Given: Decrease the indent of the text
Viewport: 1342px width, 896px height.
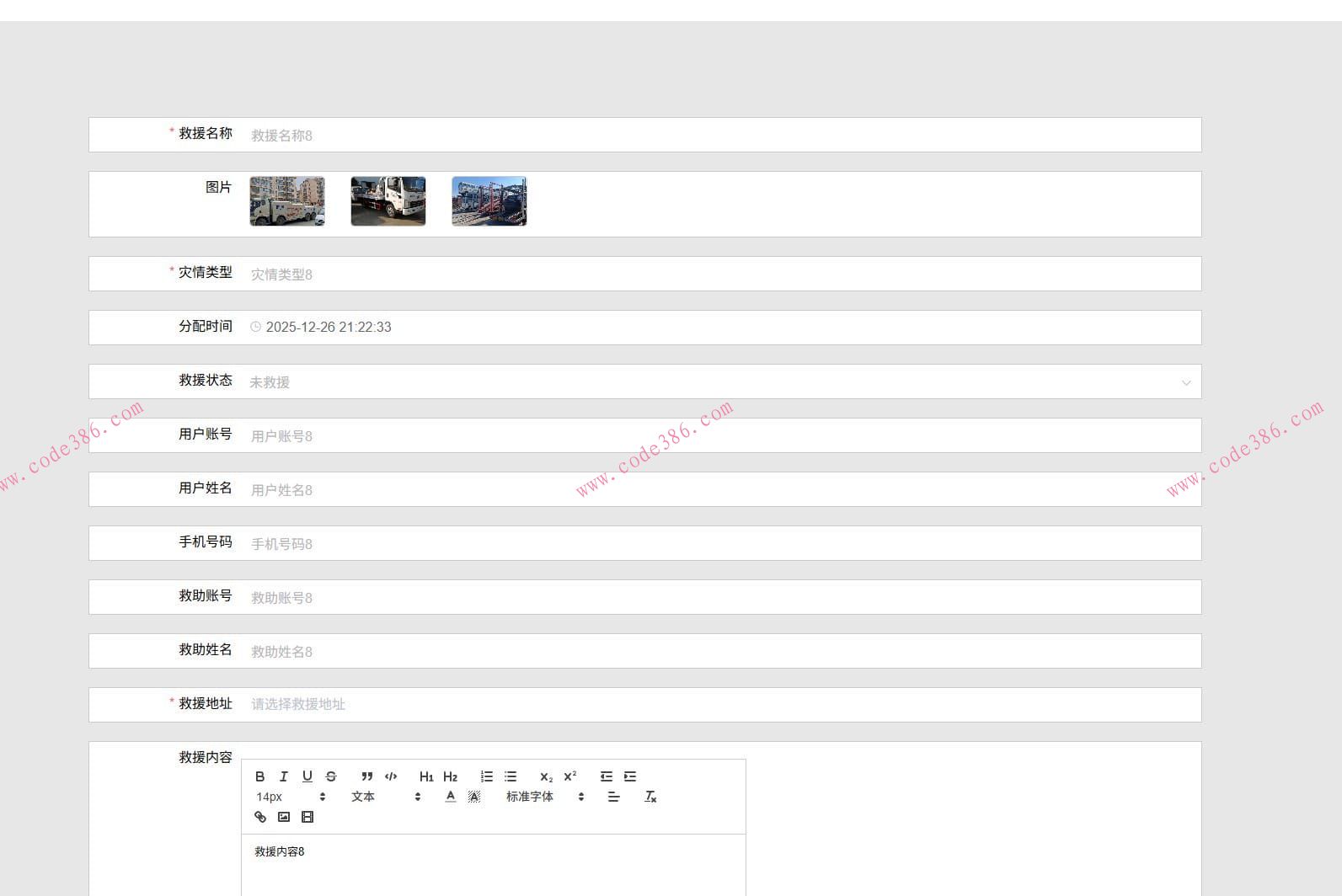Looking at the screenshot, I should 607,776.
